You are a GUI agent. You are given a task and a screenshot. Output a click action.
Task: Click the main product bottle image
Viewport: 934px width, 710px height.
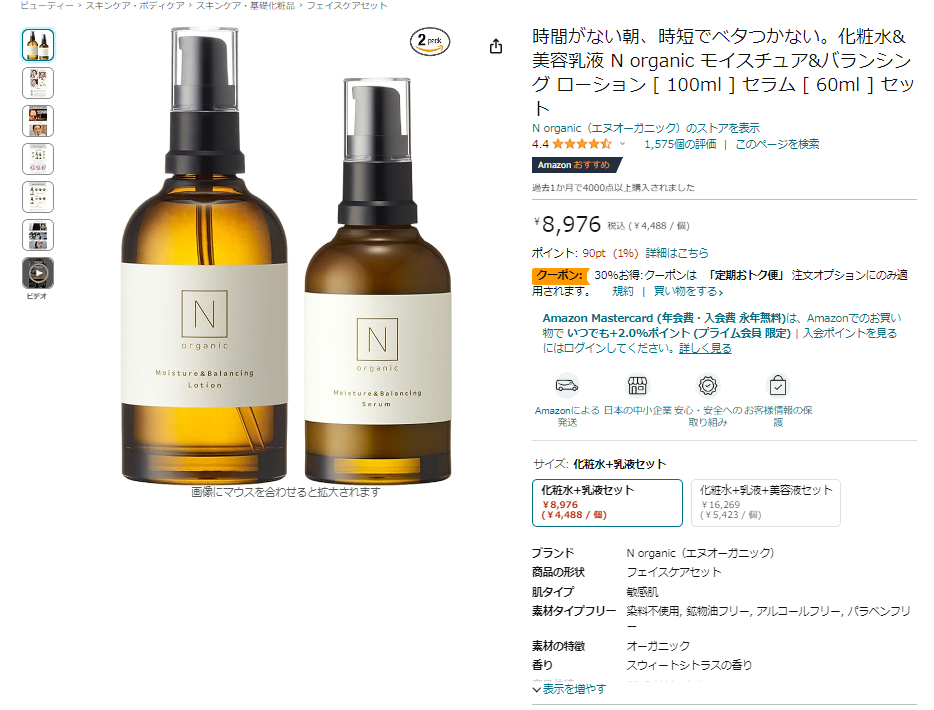[x=286, y=255]
